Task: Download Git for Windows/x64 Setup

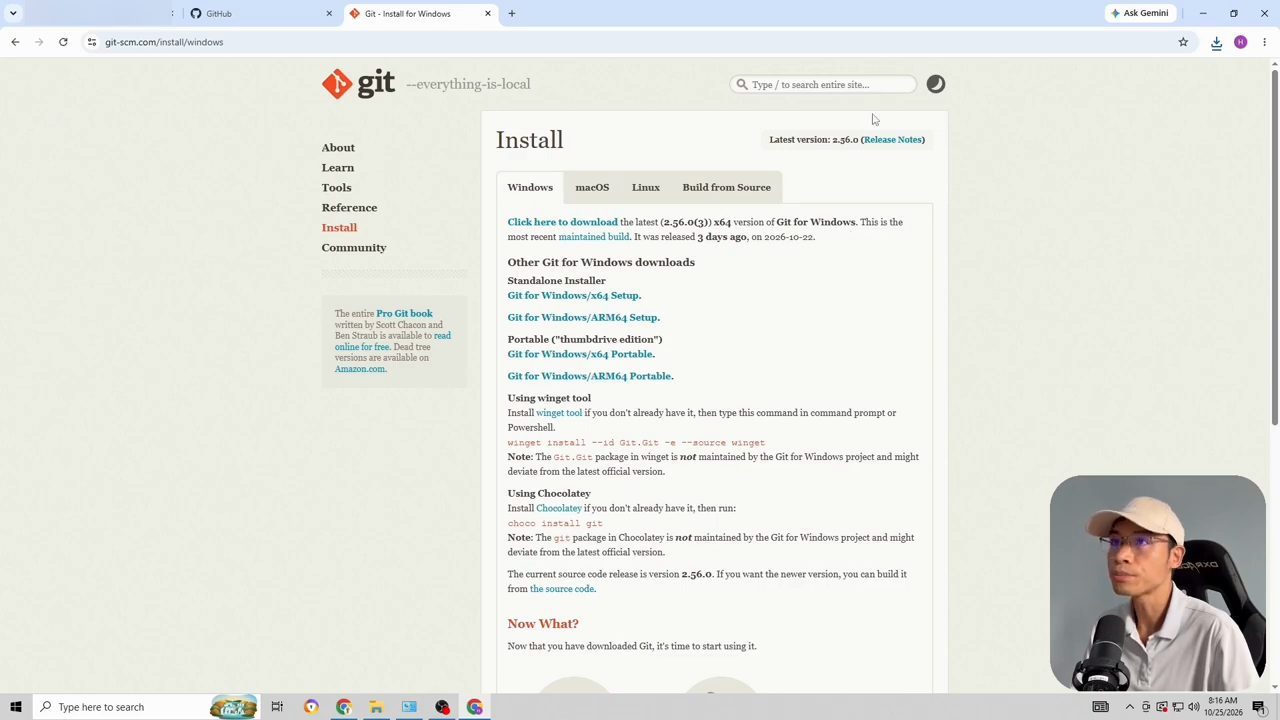Action: pos(574,296)
